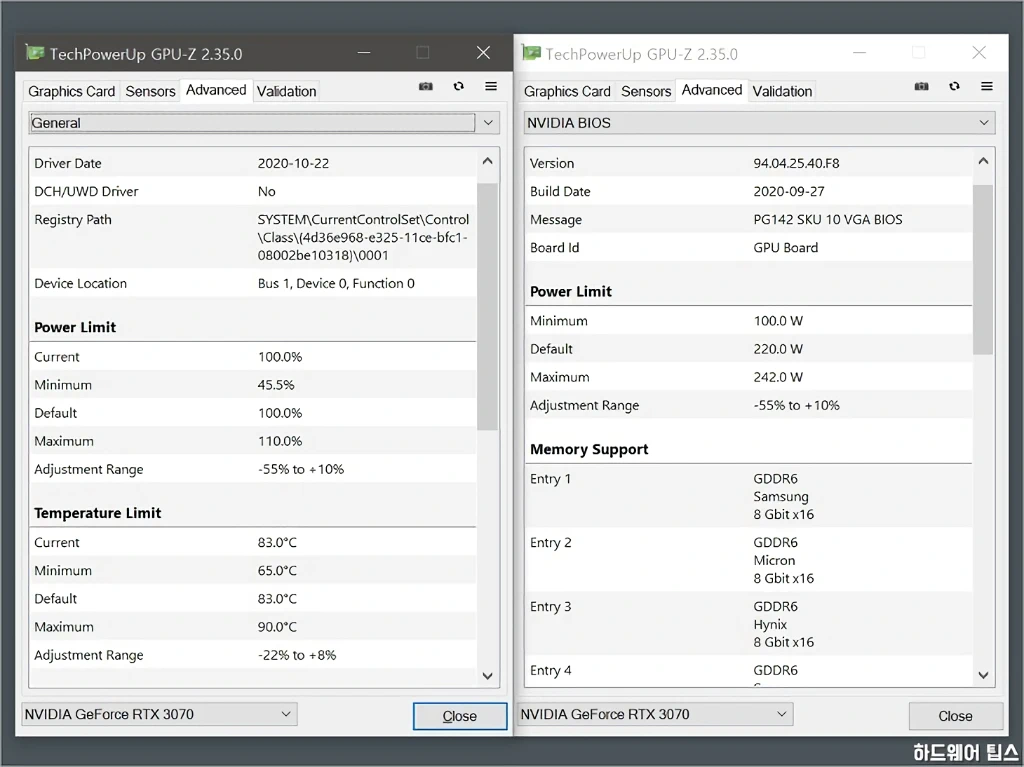Minimize the right GPU-Z window

pos(859,52)
